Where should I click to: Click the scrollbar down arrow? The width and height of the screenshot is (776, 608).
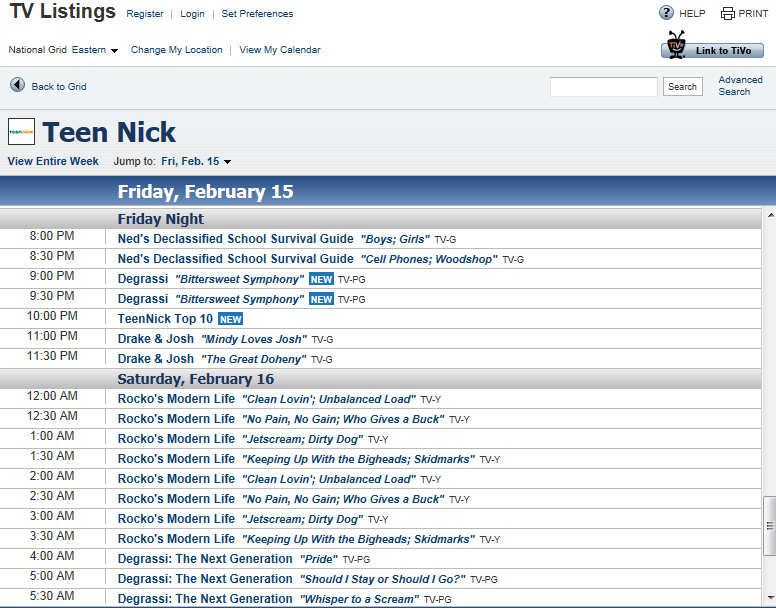click(769, 600)
